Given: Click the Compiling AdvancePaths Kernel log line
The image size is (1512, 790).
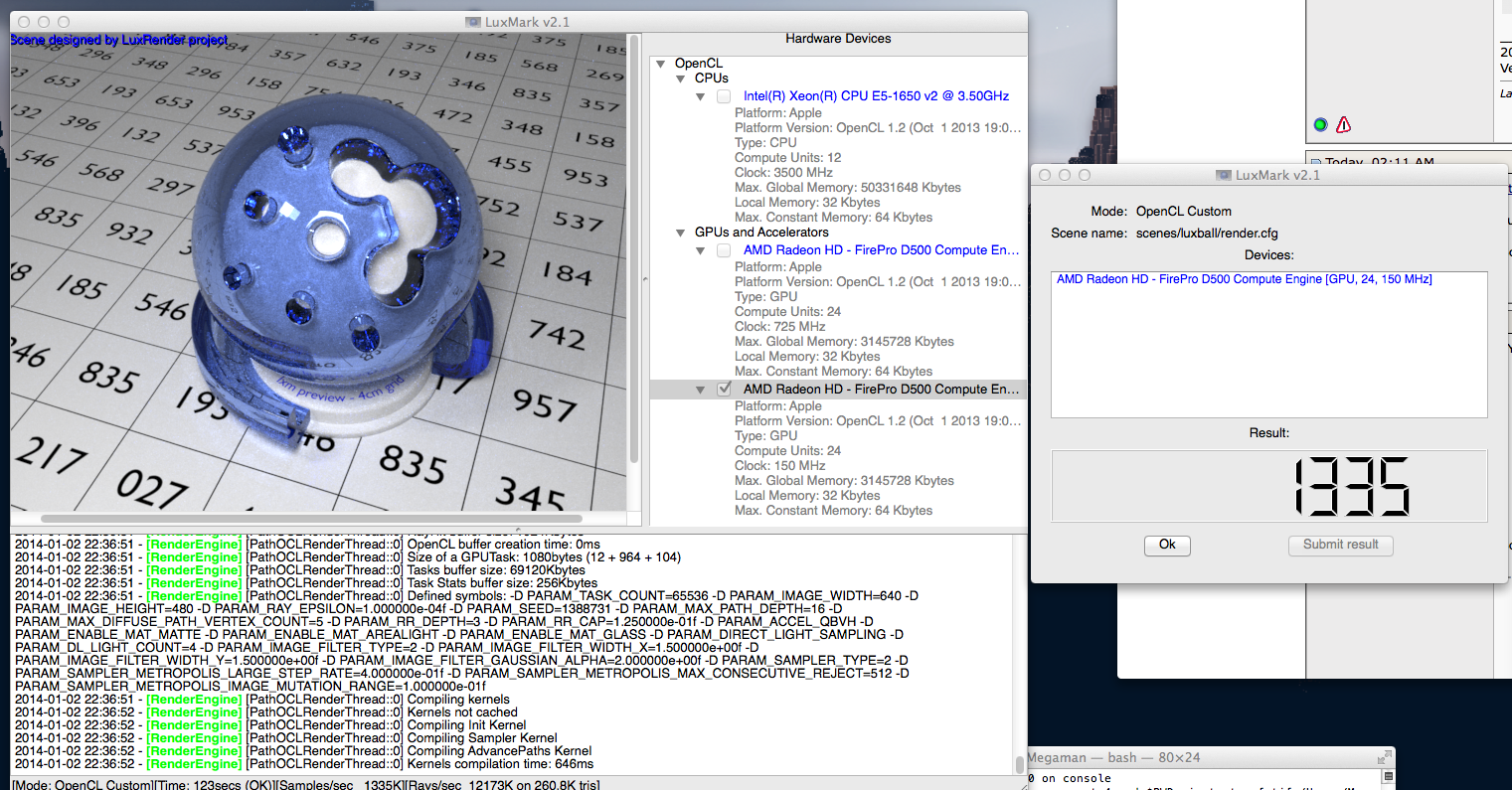Looking at the screenshot, I should click(303, 751).
